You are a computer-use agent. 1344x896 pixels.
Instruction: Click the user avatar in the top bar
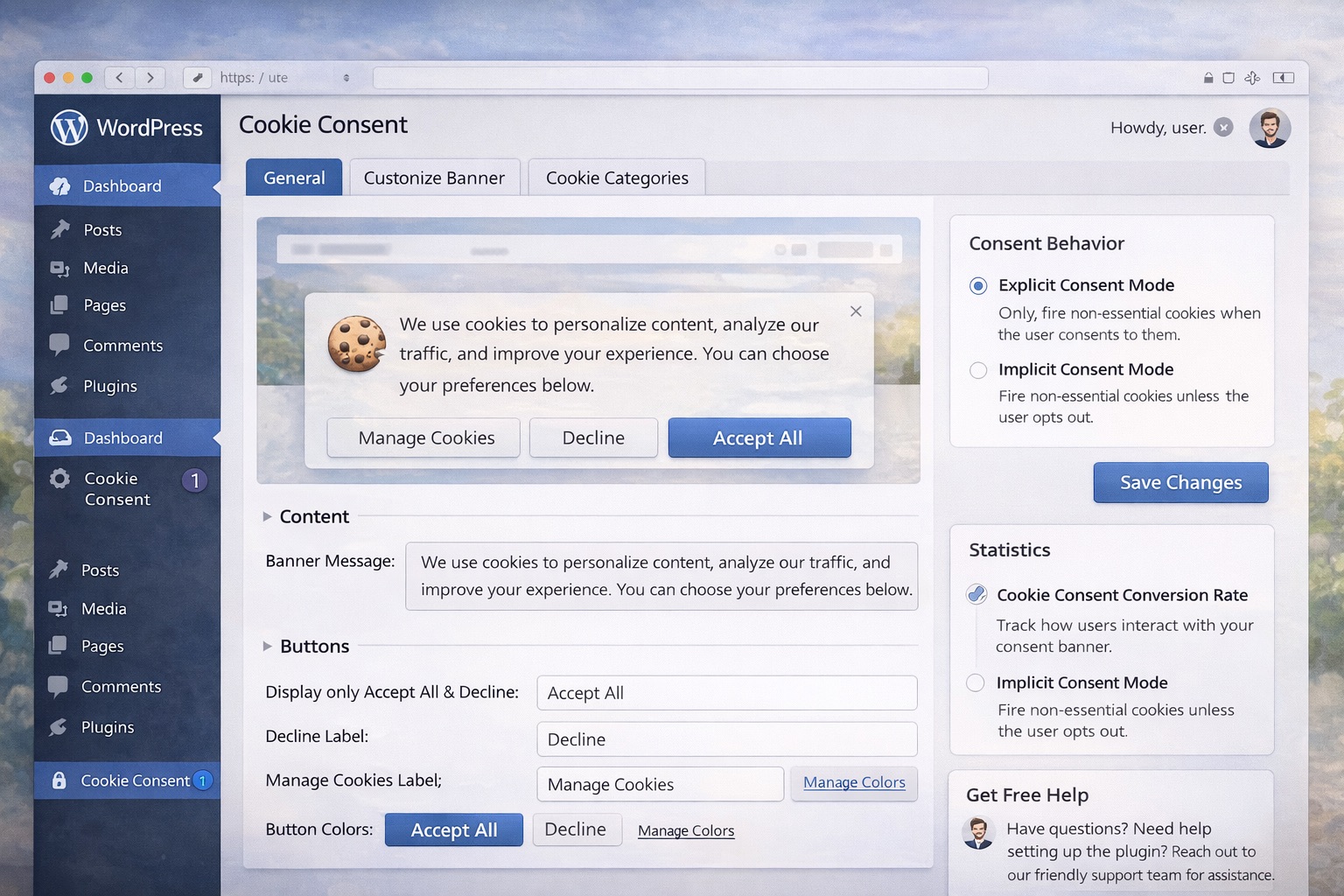[1270, 128]
